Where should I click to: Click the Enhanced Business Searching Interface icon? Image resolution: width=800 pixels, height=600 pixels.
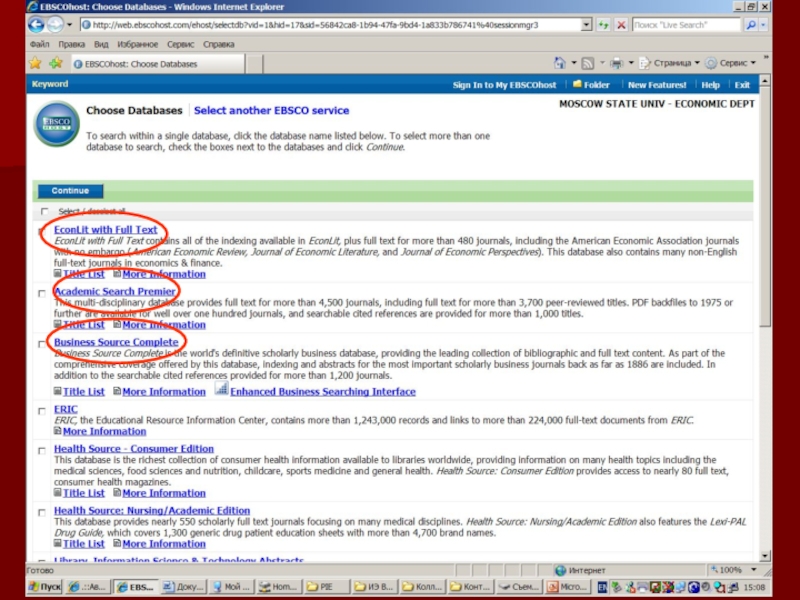221,390
